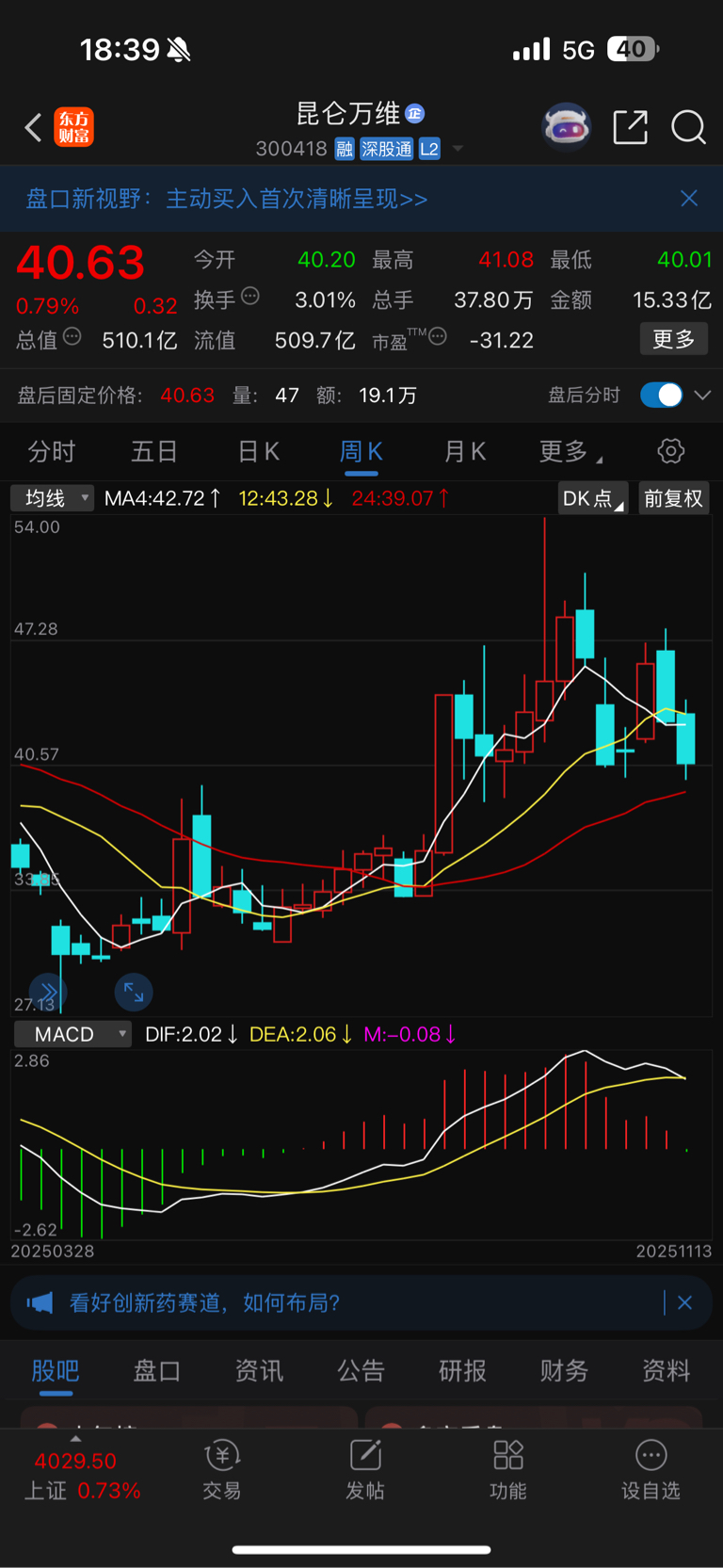Image resolution: width=723 pixels, height=1568 pixels.
Task: Tap the MA4:42.72 value
Action: 162,498
